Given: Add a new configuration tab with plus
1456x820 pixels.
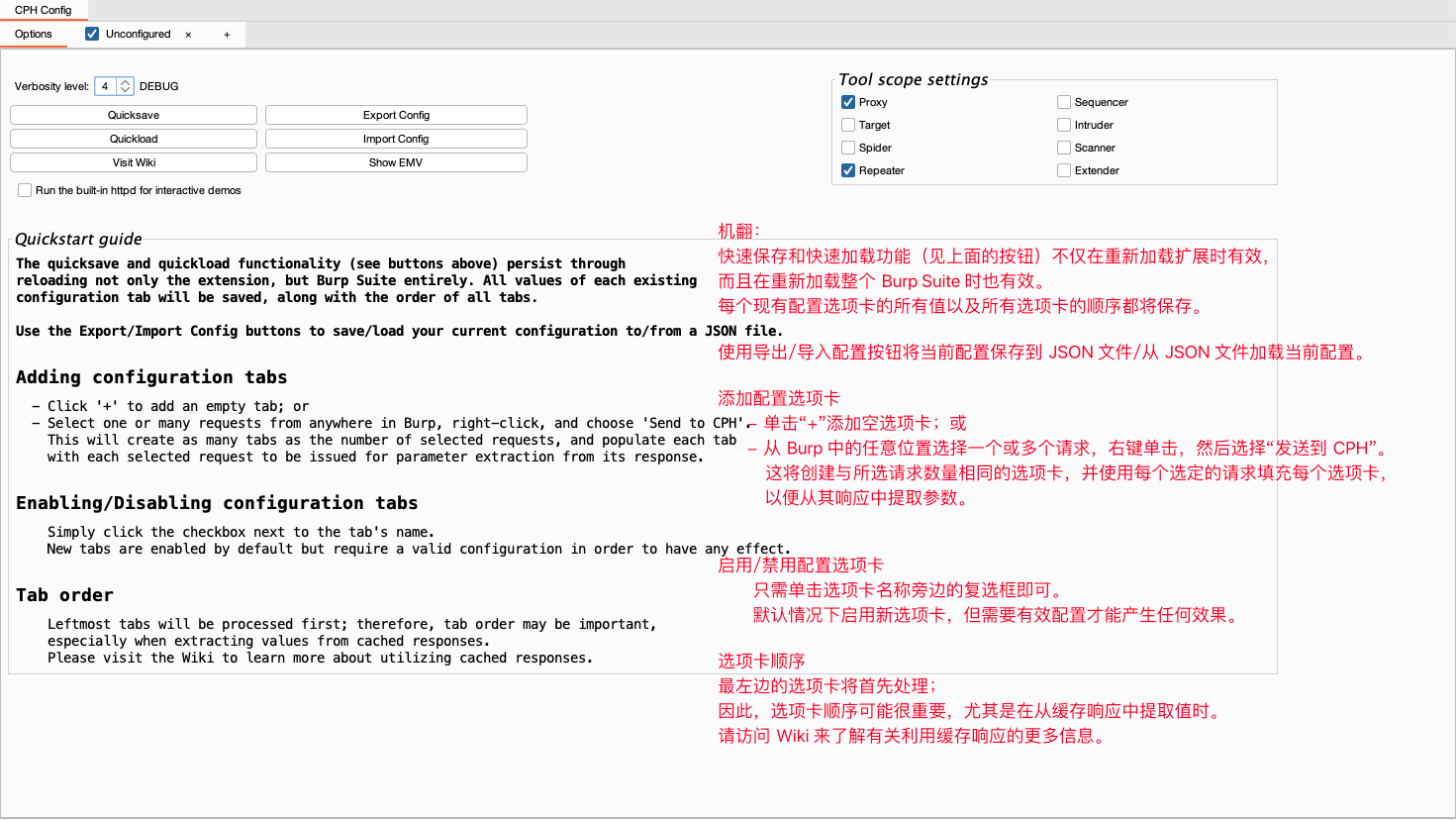Looking at the screenshot, I should point(227,35).
